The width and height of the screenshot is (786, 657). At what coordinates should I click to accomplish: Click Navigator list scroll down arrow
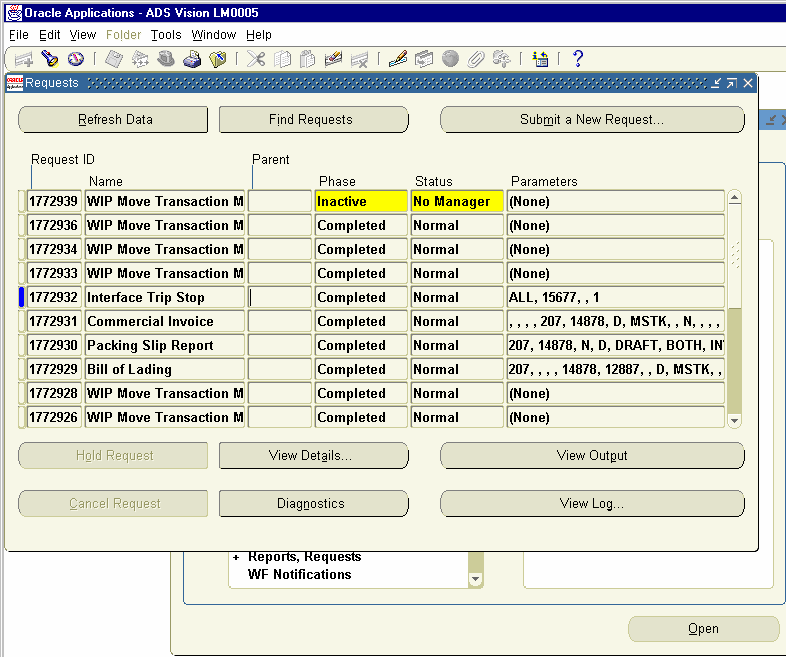coord(475,579)
